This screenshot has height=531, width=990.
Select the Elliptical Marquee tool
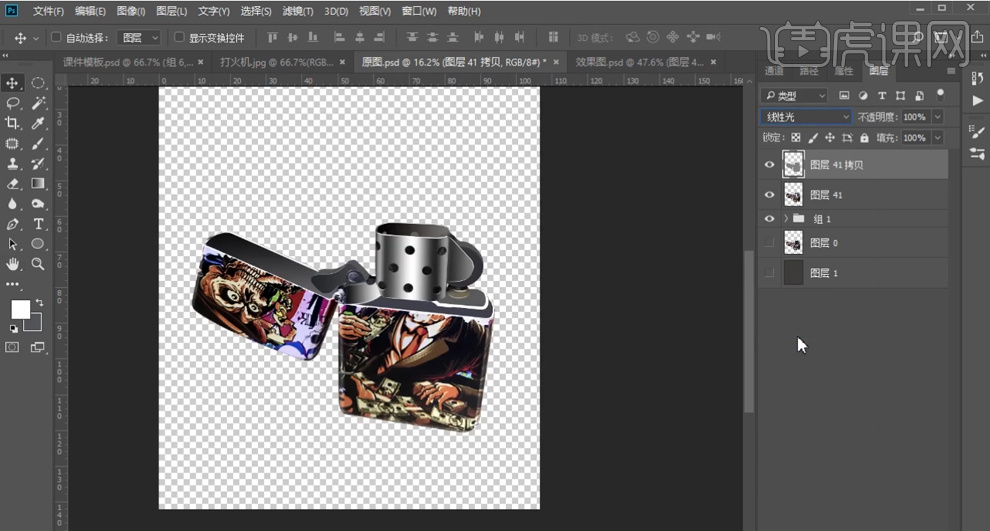pos(38,83)
